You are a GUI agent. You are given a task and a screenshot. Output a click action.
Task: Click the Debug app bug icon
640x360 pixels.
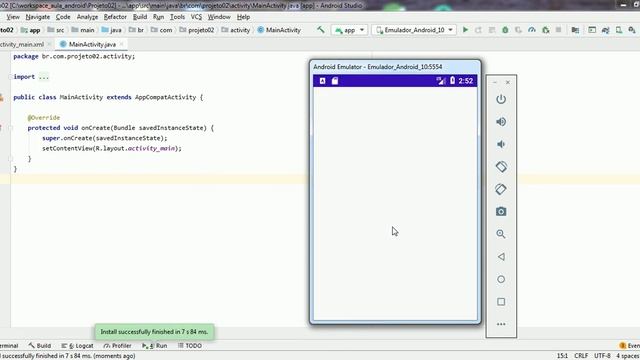coord(505,30)
